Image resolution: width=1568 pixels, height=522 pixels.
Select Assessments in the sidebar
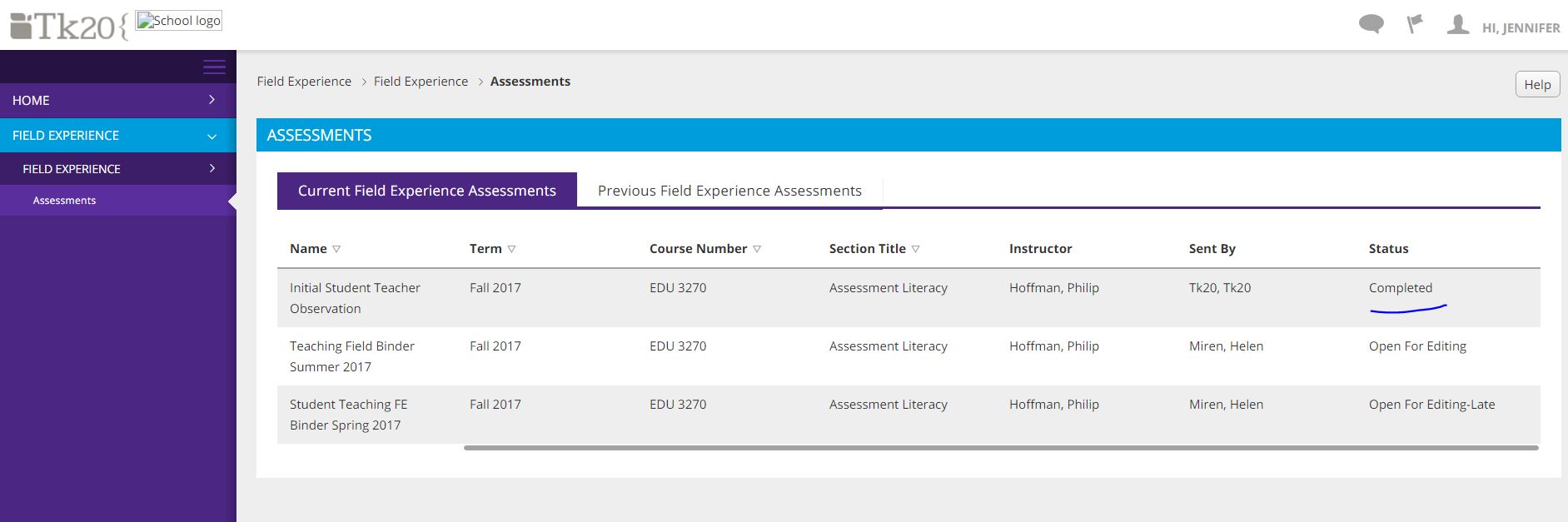click(64, 201)
